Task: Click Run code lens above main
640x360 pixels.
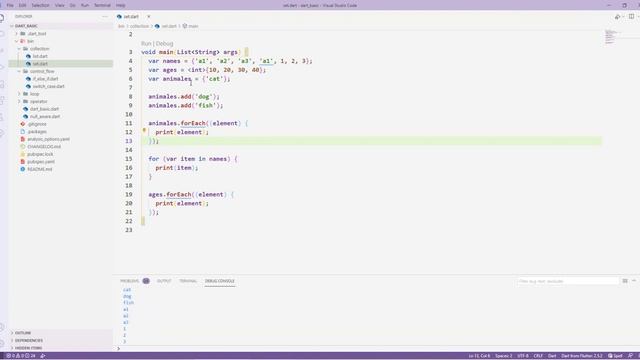Action: pos(146,43)
